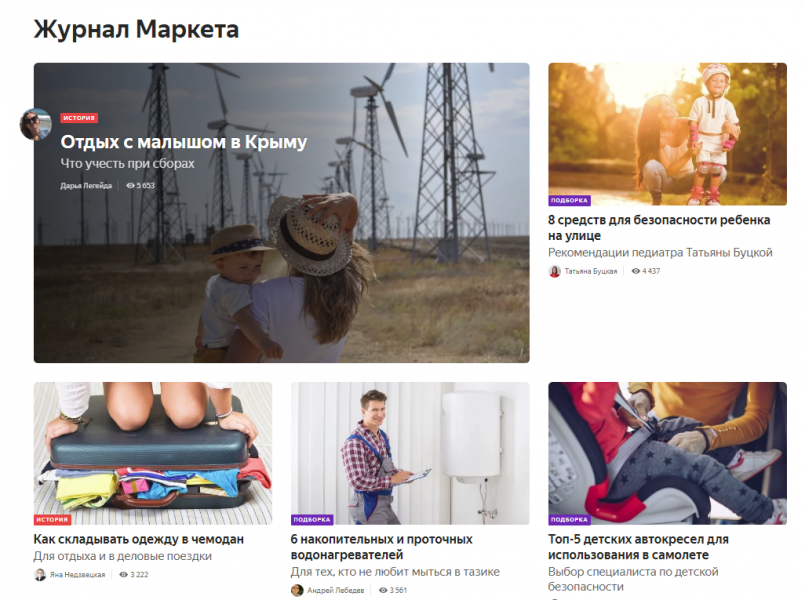Click the eye icon beside 3 561 views
Screen dimensions: 805x600
pos(383,590)
